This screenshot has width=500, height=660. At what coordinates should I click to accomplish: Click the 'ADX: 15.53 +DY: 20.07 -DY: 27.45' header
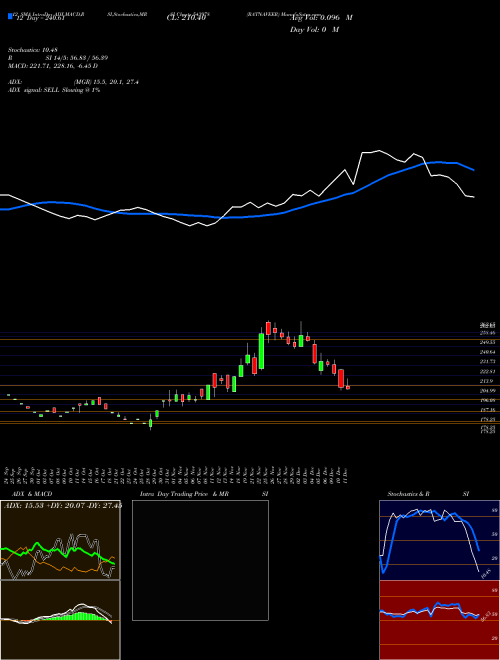tap(63, 506)
